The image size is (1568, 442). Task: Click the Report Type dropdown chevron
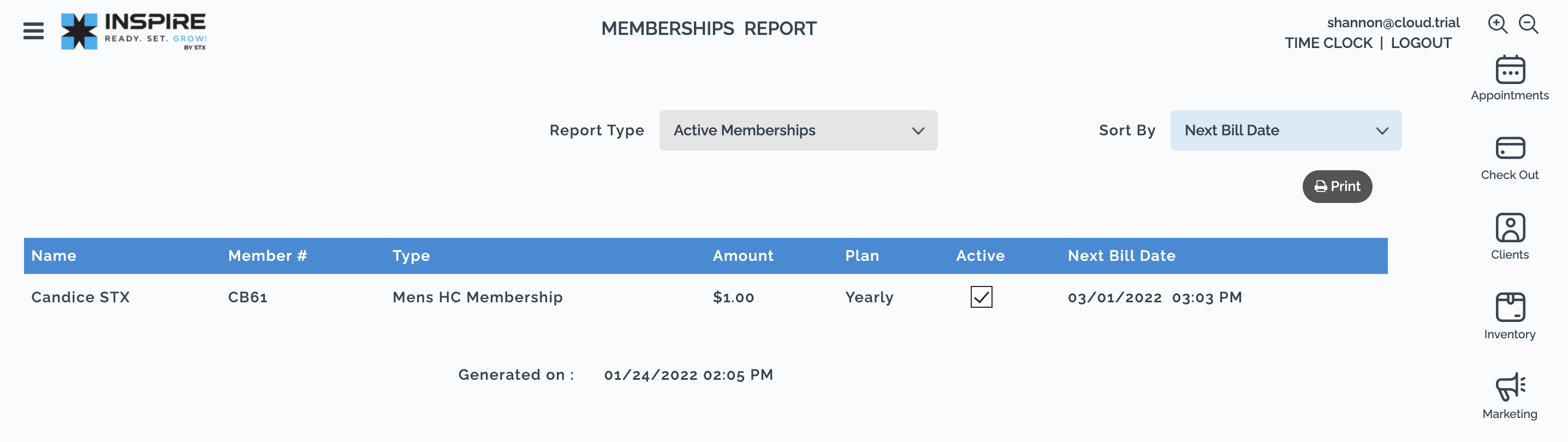point(918,131)
